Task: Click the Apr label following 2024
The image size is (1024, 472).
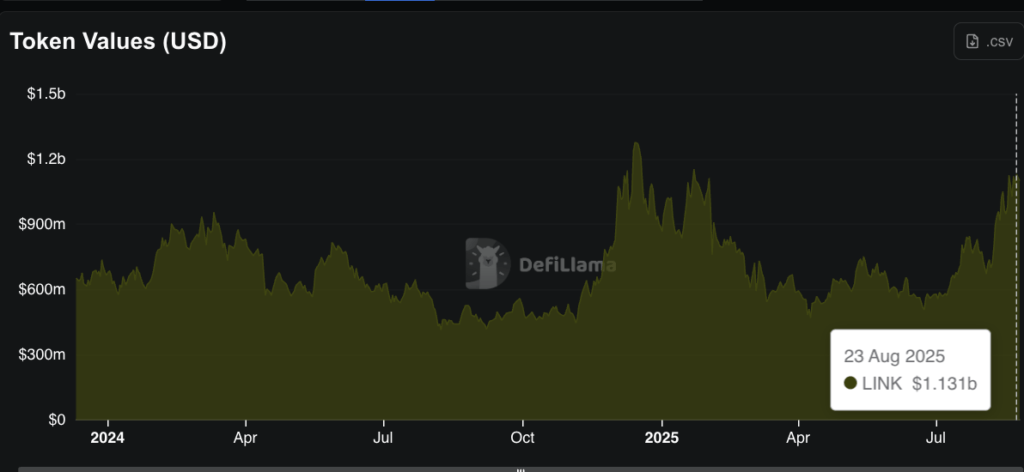Action: (x=246, y=437)
